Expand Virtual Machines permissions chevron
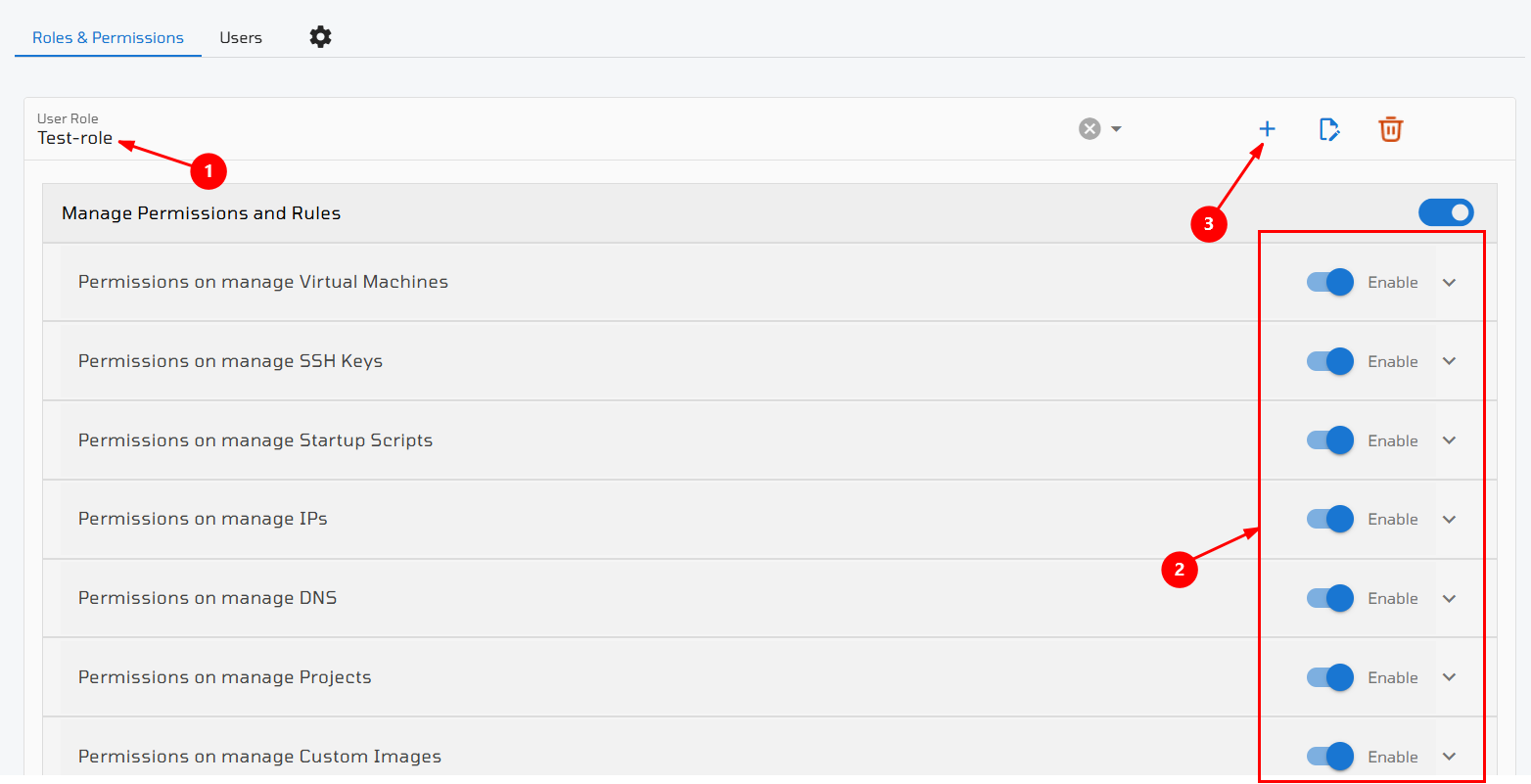 [1450, 283]
